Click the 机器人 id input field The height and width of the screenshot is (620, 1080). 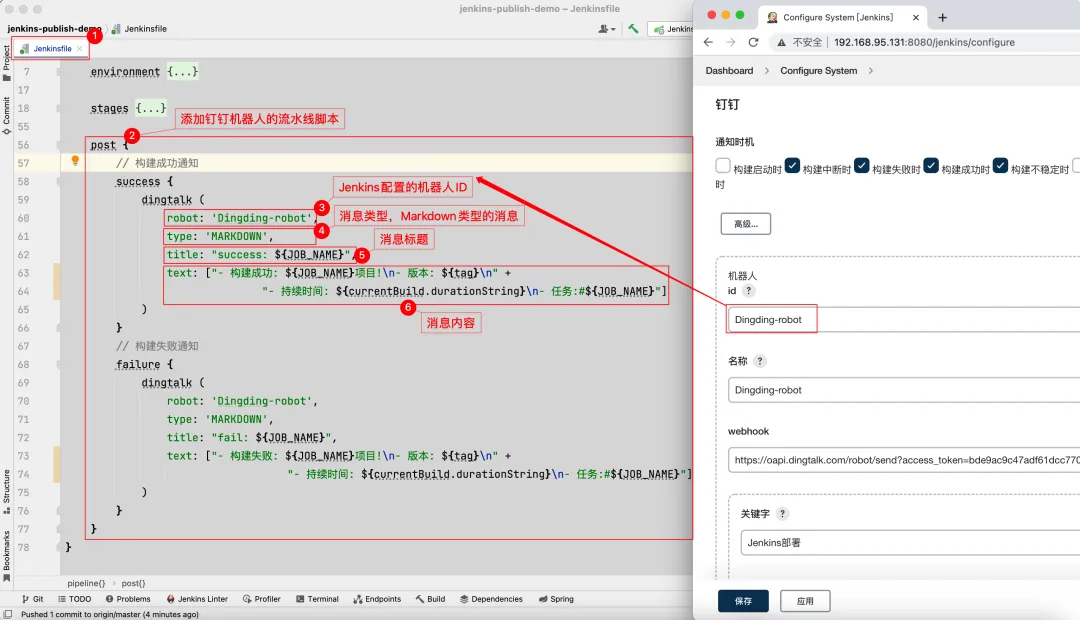(x=904, y=320)
